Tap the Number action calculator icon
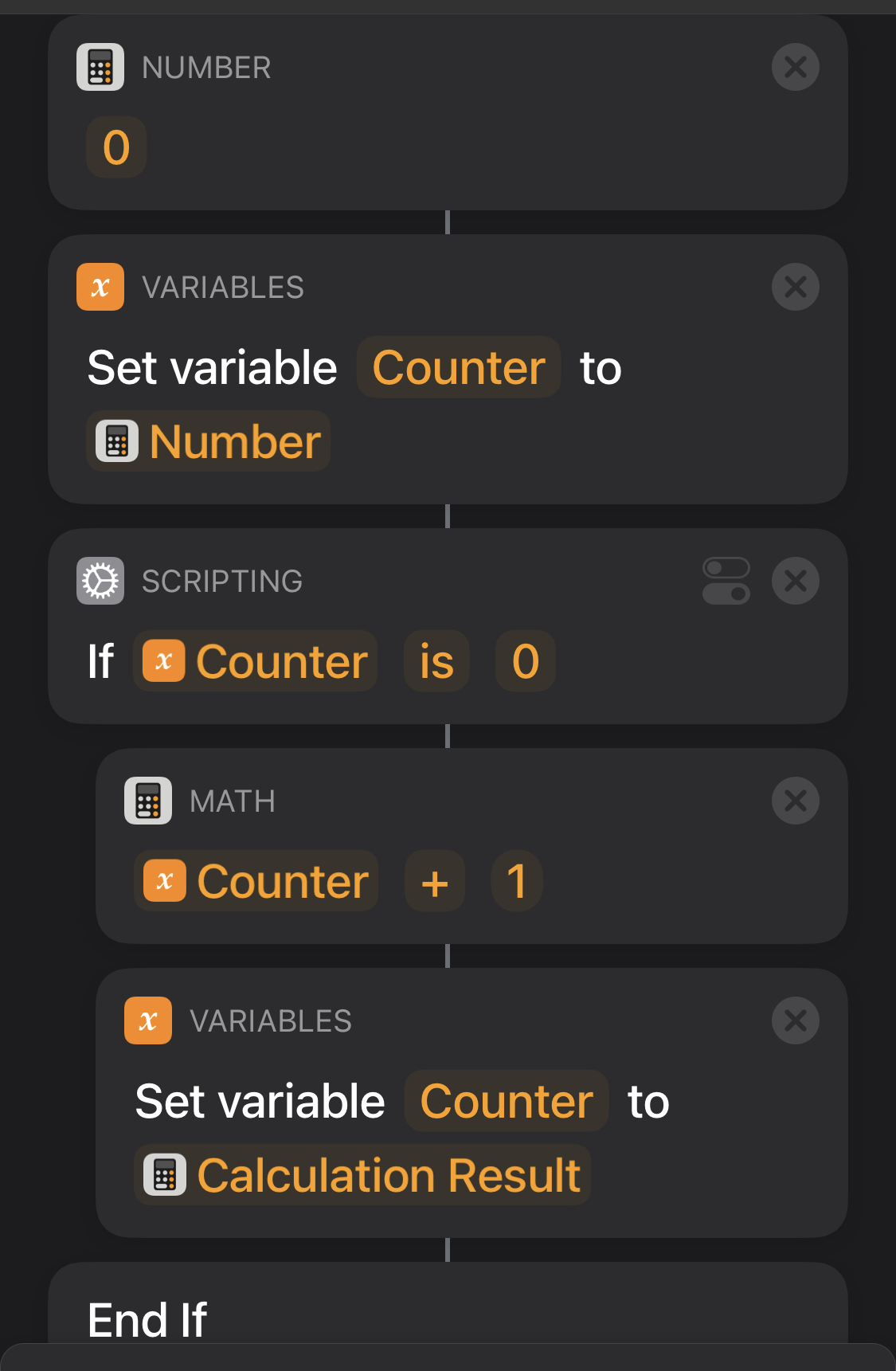 100,68
